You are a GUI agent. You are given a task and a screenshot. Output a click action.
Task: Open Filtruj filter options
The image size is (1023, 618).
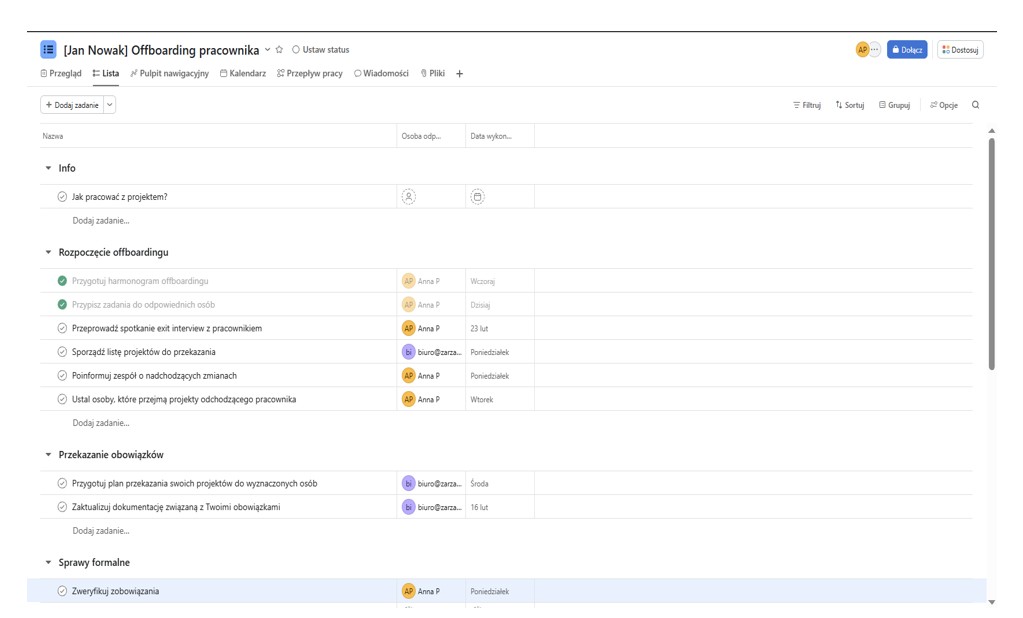point(807,105)
